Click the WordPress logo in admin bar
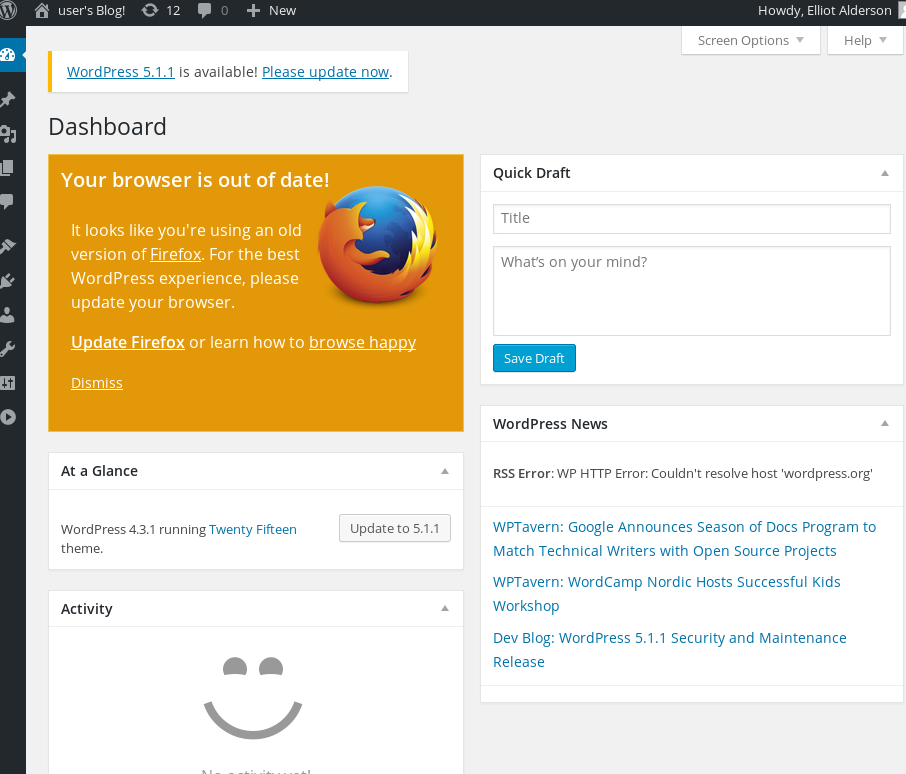This screenshot has width=906, height=774. pos(8,10)
